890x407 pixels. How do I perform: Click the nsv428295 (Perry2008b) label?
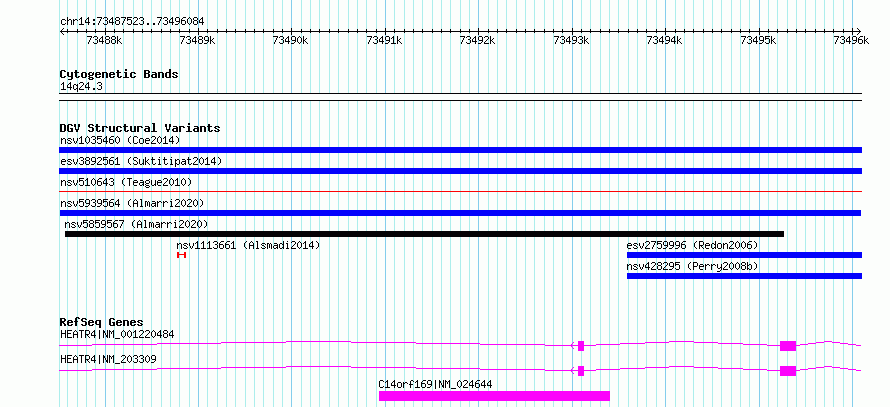coord(692,266)
